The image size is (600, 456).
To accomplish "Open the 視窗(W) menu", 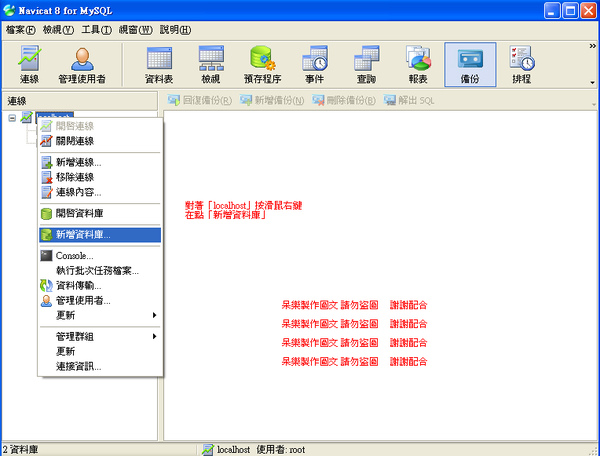I will coord(135,30).
